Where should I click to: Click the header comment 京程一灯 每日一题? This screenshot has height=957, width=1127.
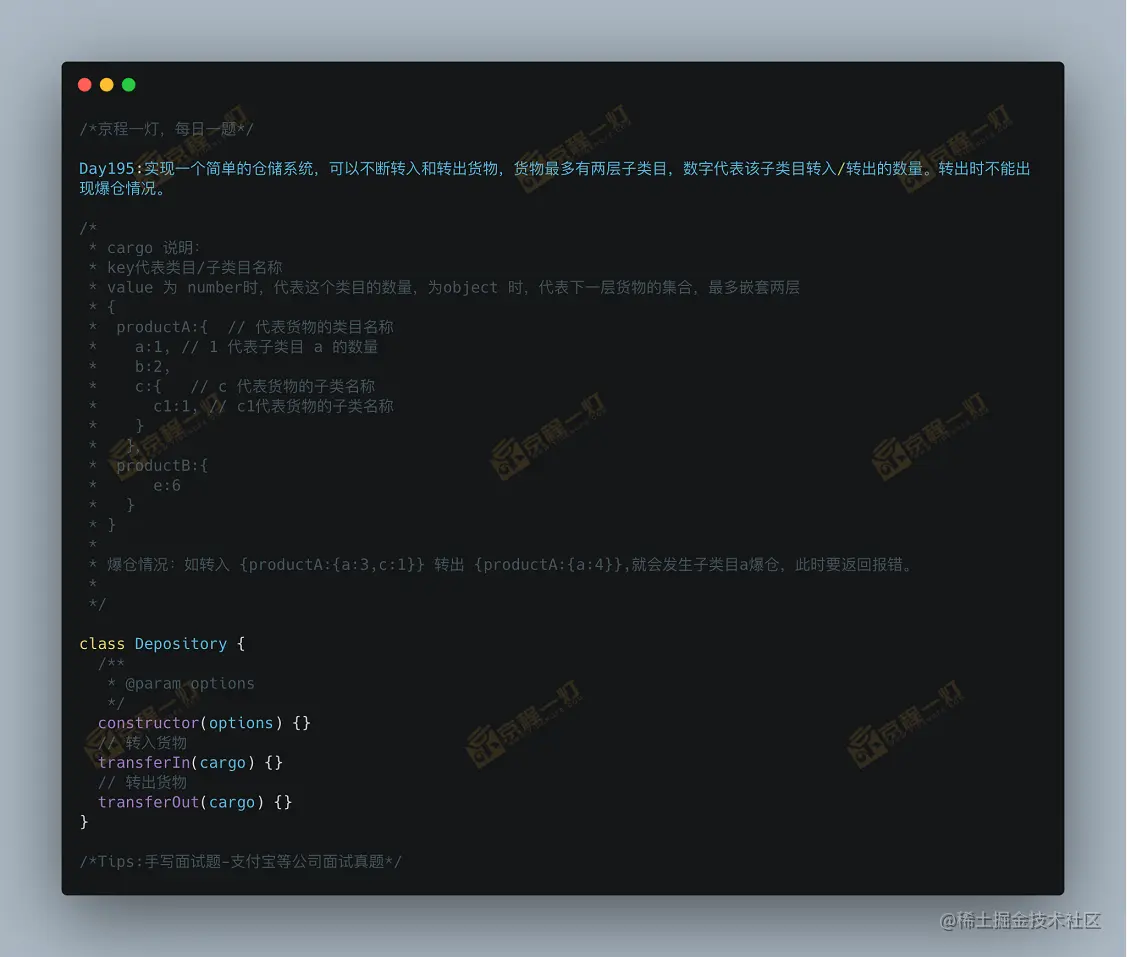[x=166, y=129]
